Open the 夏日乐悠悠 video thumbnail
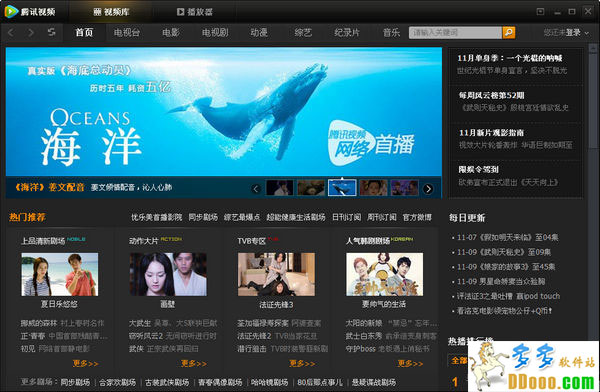The height and width of the screenshot is (392, 600). [x=60, y=274]
